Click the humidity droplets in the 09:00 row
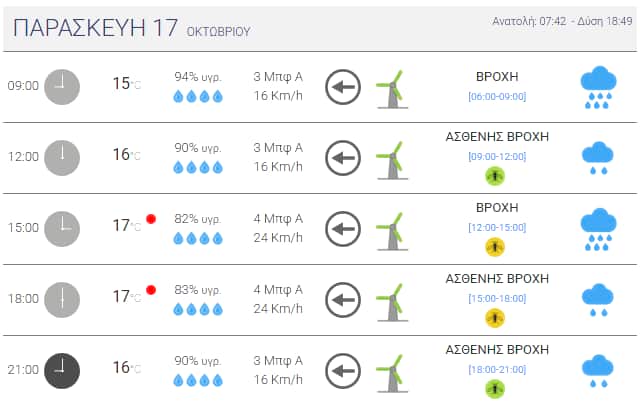This screenshot has width=640, height=403. [198, 97]
